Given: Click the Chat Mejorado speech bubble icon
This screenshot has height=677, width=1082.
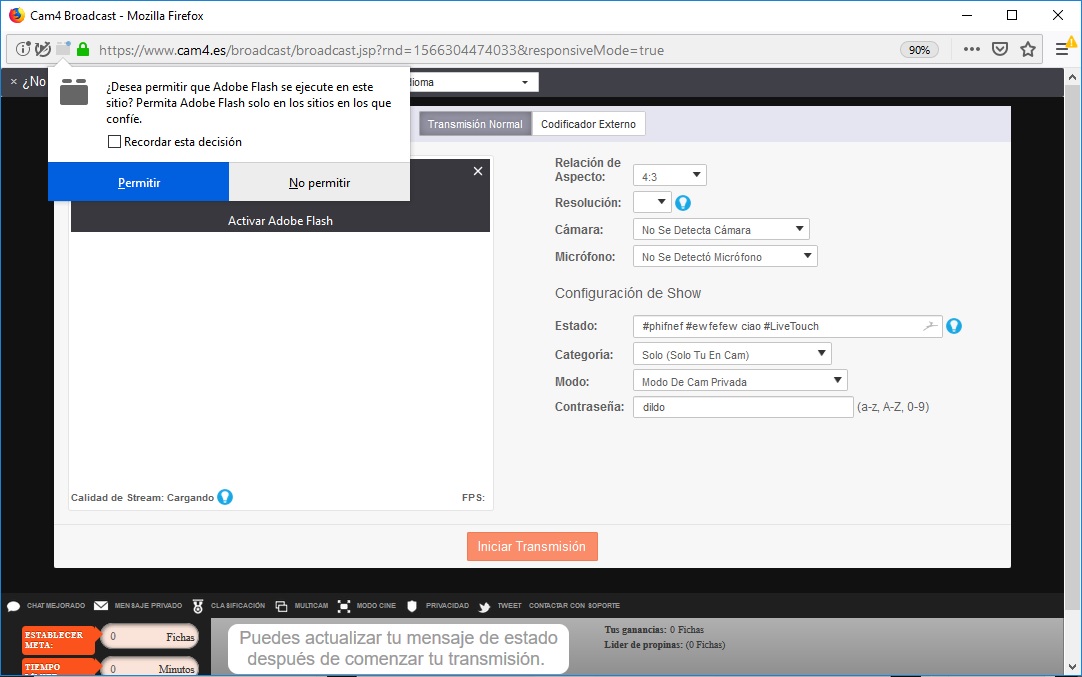Looking at the screenshot, I should point(14,606).
